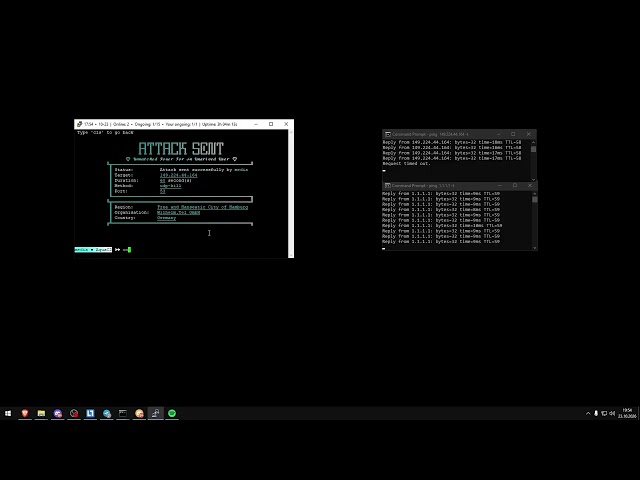Click scroll-down arrow in upper Command Prompt

pyautogui.click(x=533, y=179)
